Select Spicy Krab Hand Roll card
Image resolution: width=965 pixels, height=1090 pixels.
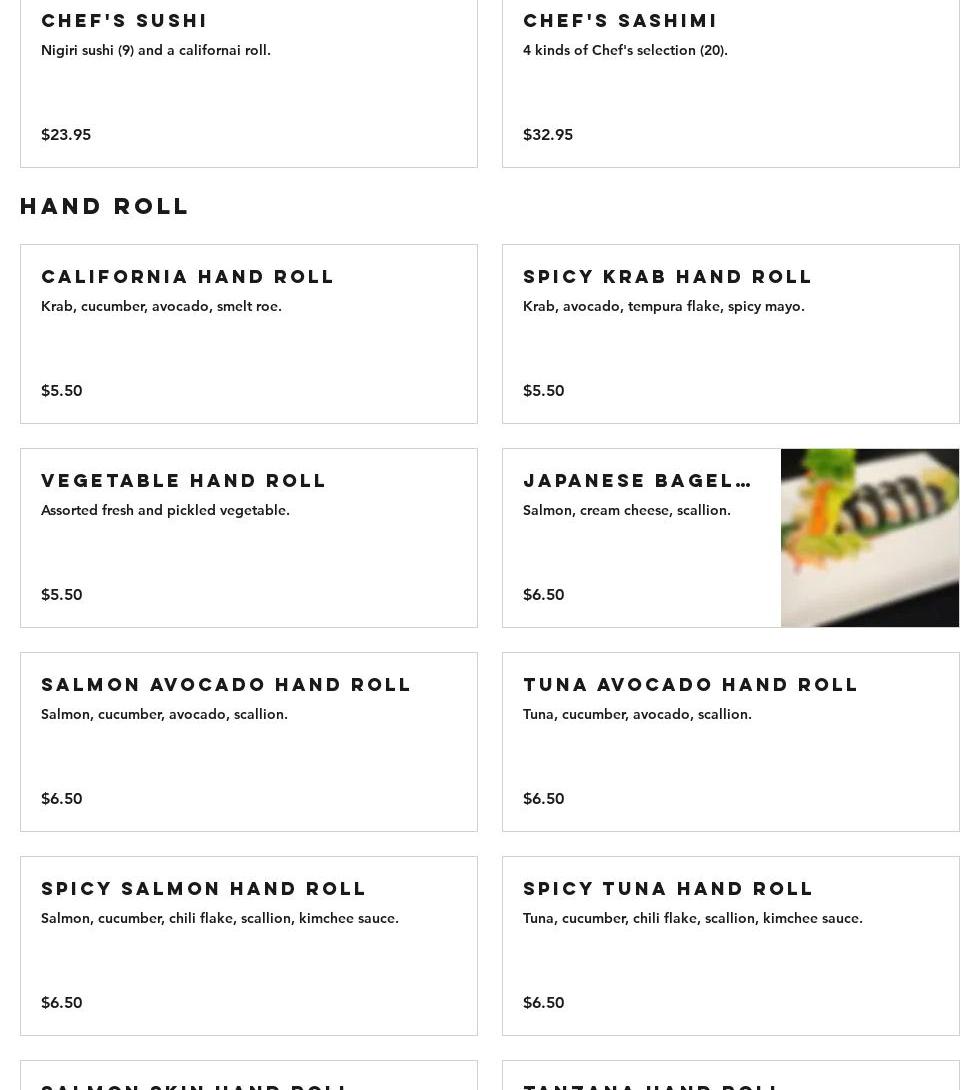[x=731, y=334]
